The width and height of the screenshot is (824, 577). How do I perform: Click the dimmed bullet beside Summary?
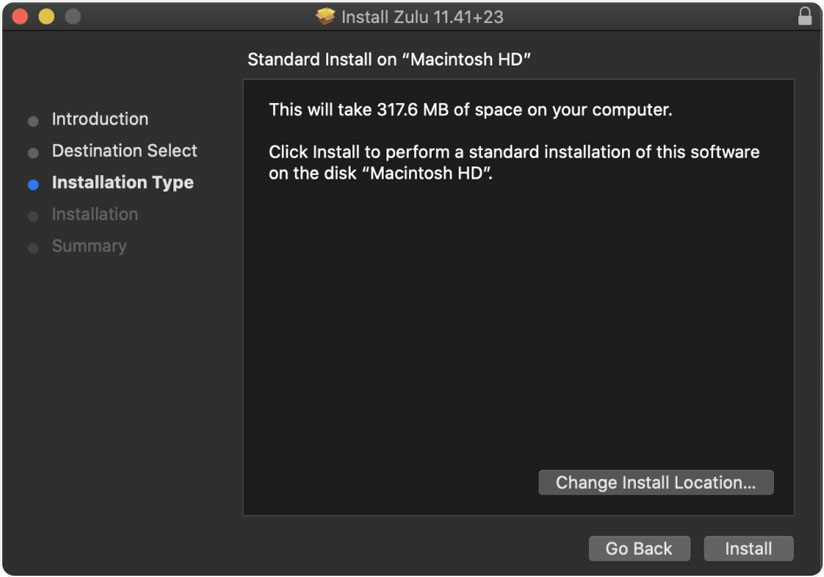tap(33, 248)
